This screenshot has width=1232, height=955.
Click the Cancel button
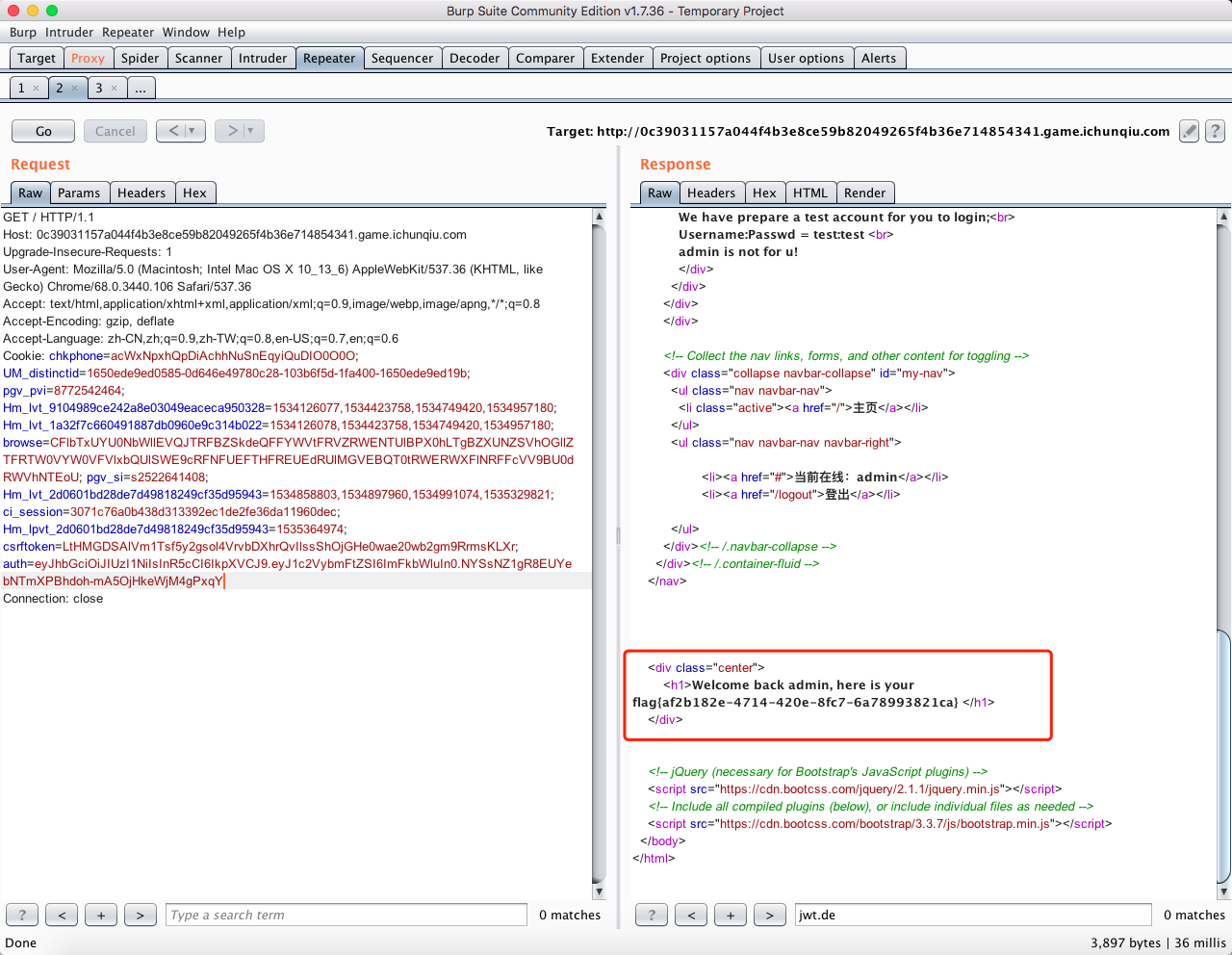[115, 131]
